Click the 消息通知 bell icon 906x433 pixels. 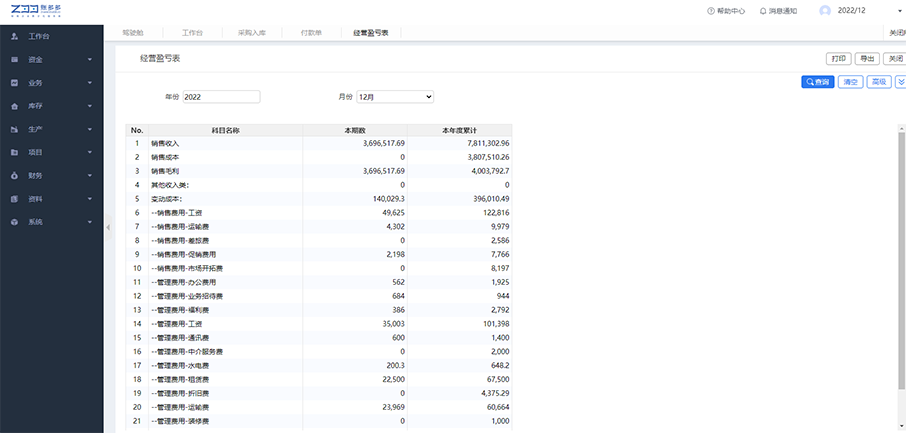pos(764,11)
